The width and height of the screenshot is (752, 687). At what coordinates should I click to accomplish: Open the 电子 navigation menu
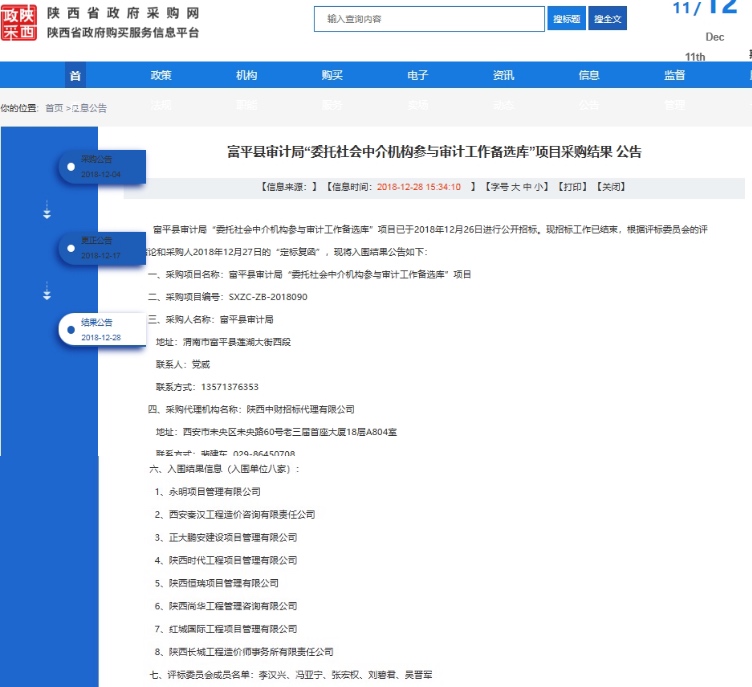tap(418, 75)
